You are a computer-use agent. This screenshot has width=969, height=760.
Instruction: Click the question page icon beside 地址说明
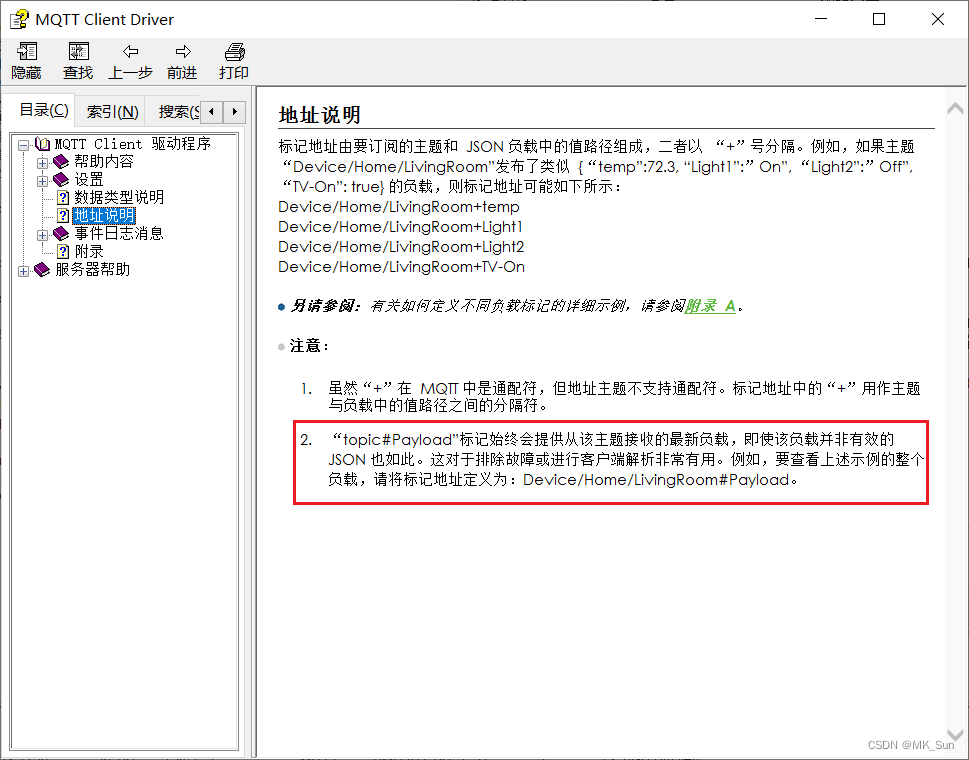(63, 216)
